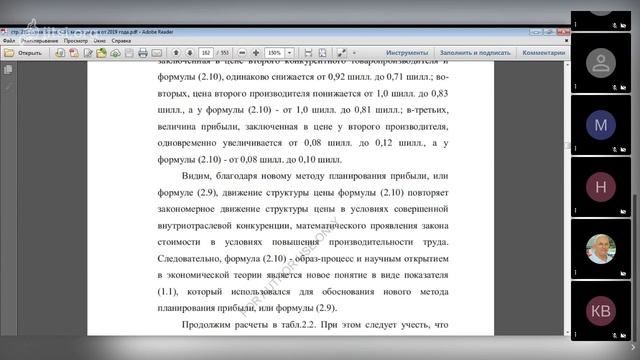Open the zoom level dropdown arrow
This screenshot has width=640, height=360.
[x=289, y=53]
